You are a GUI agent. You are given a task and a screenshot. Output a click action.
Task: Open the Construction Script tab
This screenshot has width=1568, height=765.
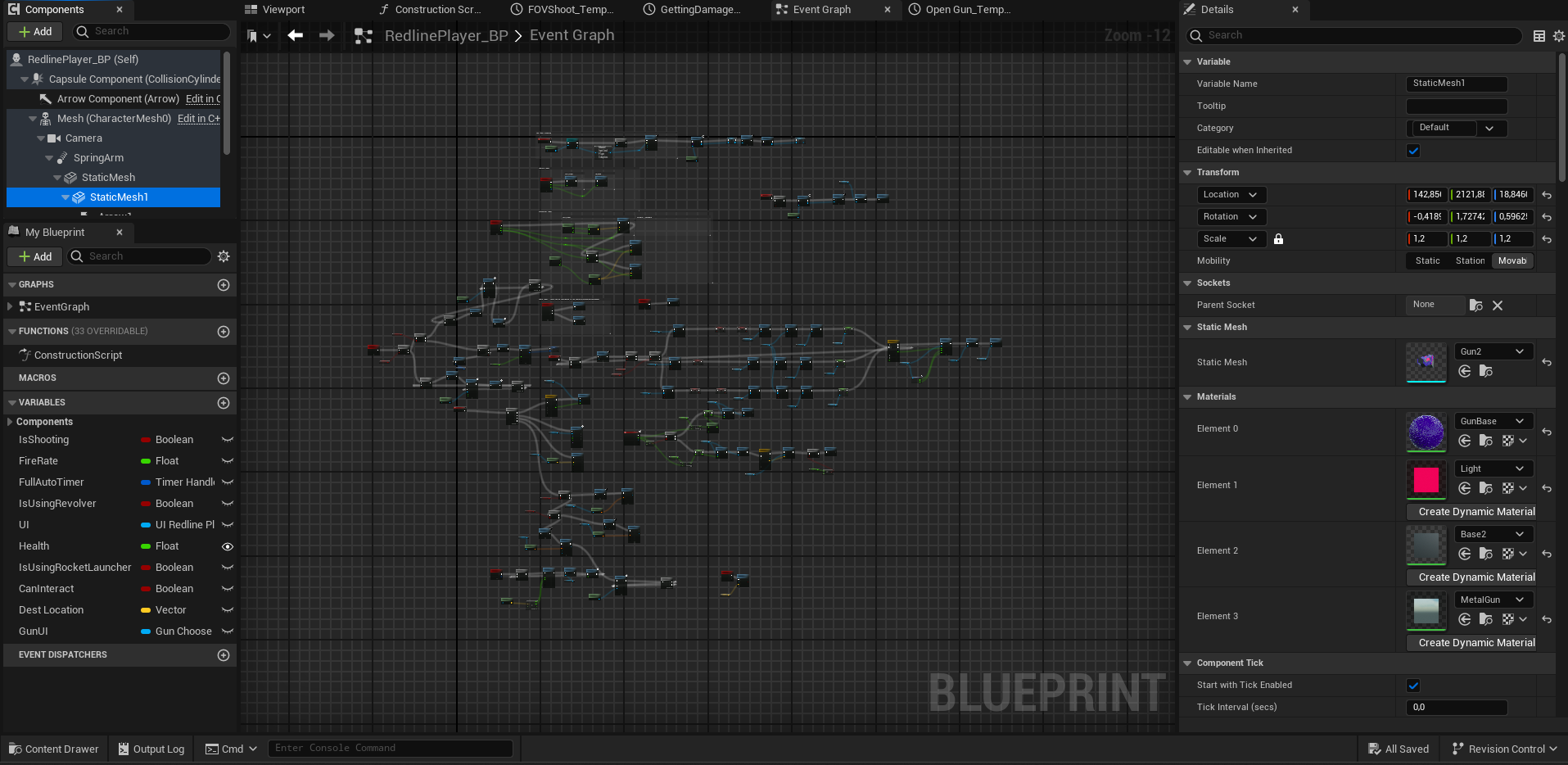pos(436,10)
